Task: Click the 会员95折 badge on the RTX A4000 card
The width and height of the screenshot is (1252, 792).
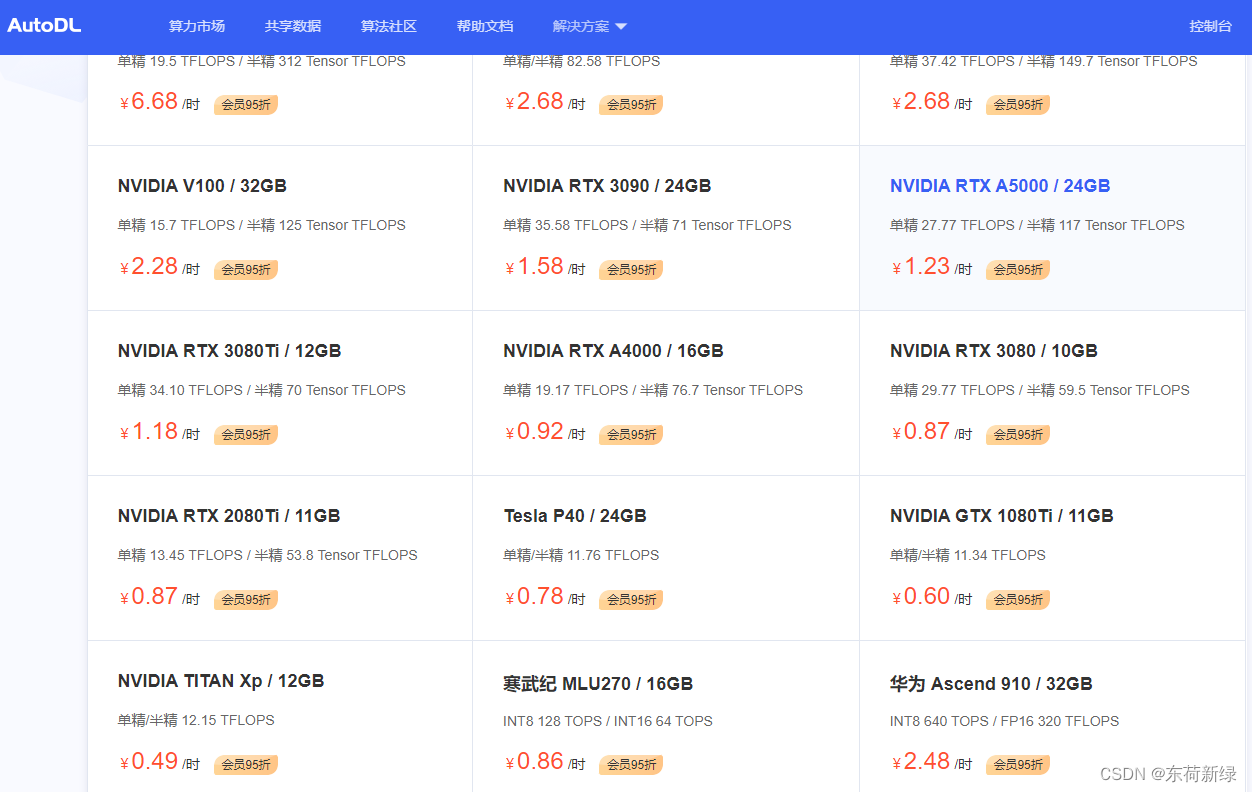Action: 631,434
